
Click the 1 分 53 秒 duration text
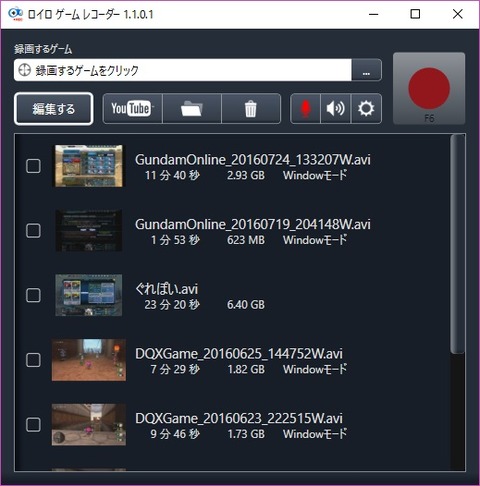(175, 240)
